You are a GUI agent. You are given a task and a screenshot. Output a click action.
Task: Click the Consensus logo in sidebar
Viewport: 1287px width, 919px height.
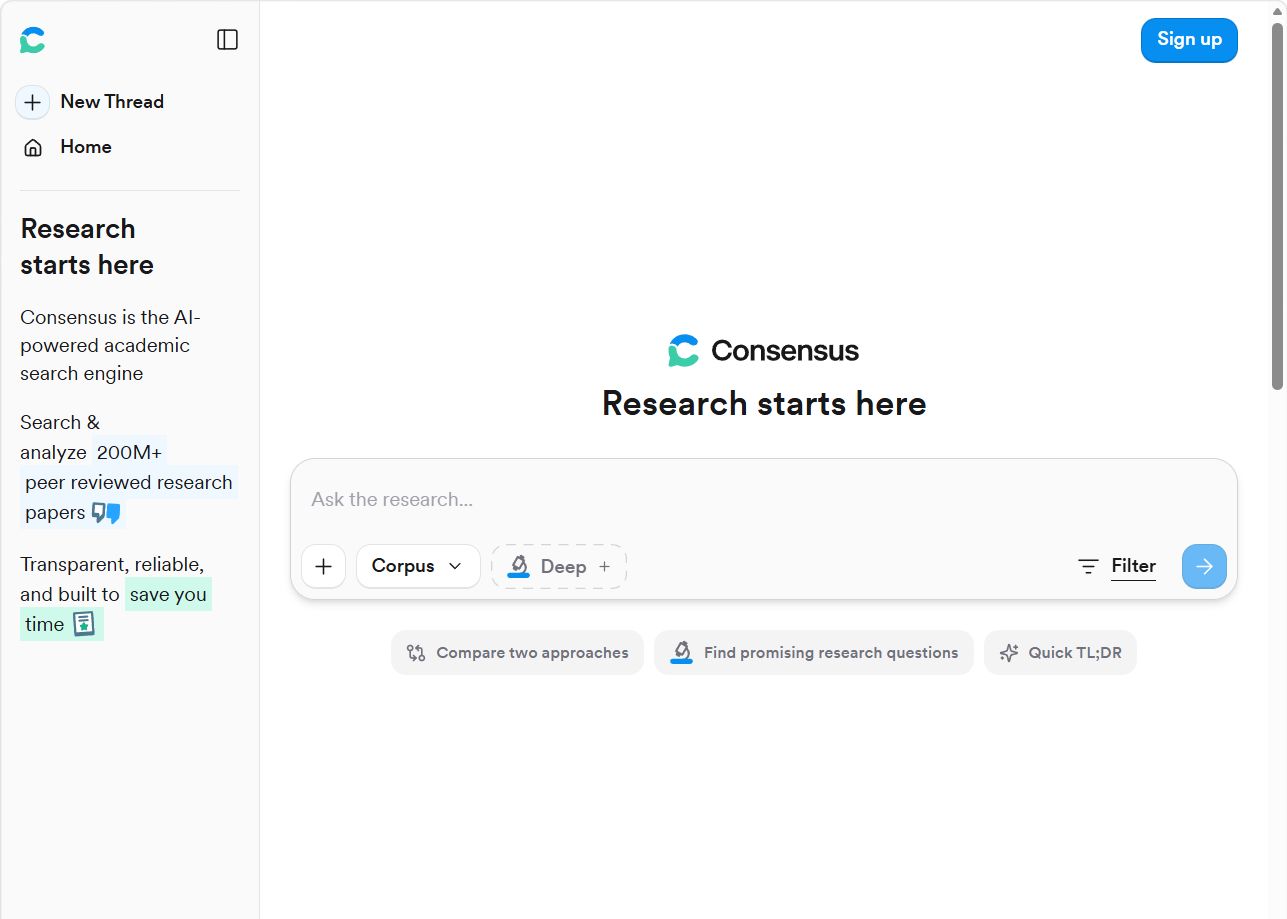click(x=32, y=40)
